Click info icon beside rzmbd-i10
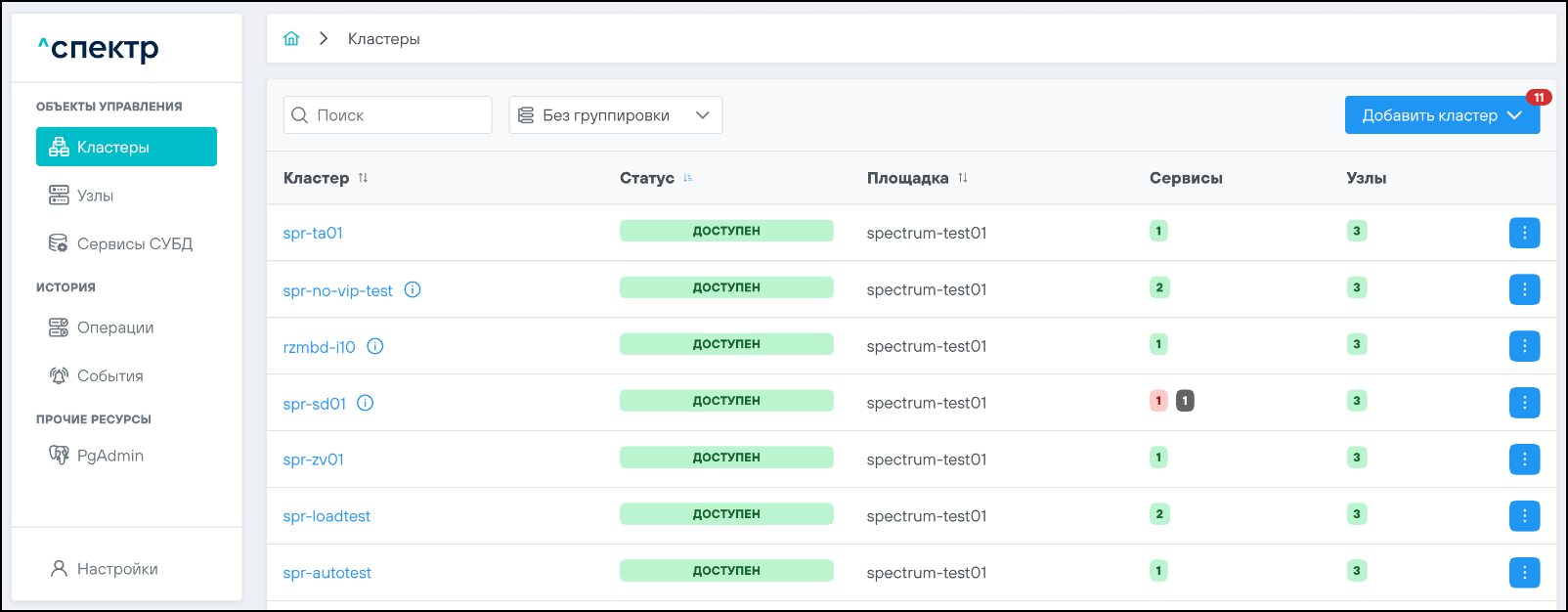This screenshot has width=1568, height=612. click(x=375, y=346)
